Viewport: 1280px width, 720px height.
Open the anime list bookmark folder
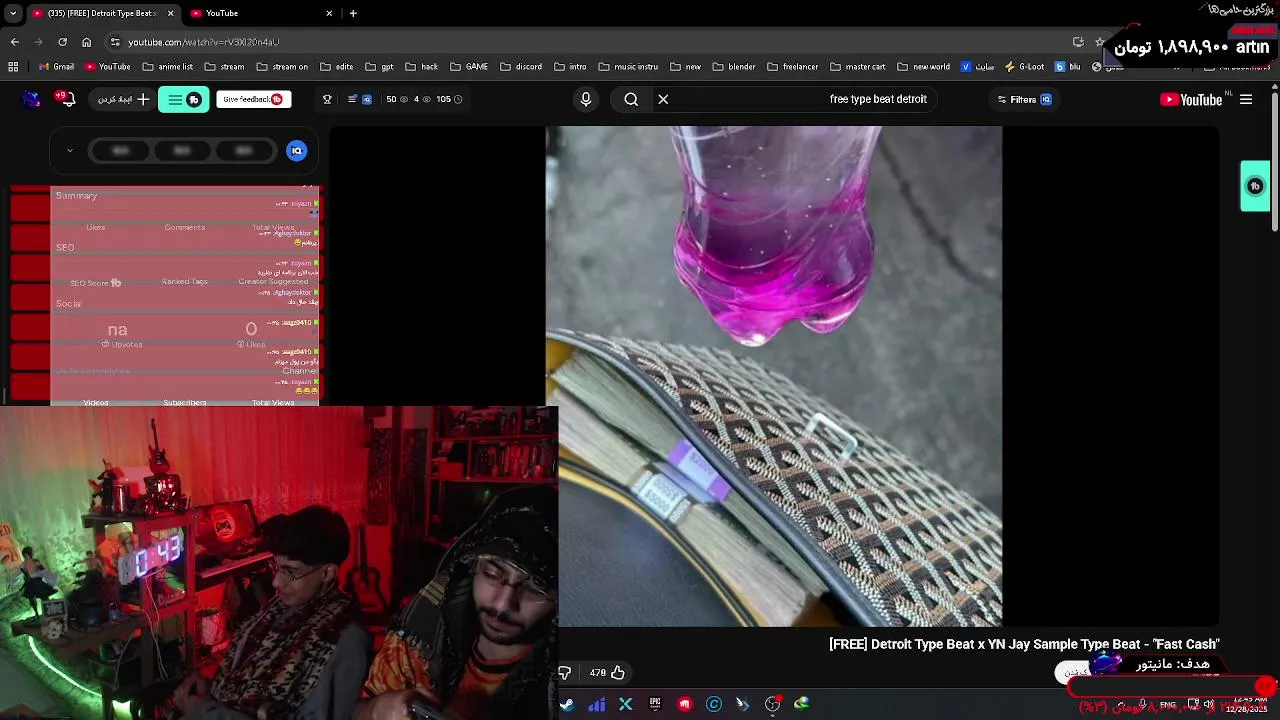168,67
